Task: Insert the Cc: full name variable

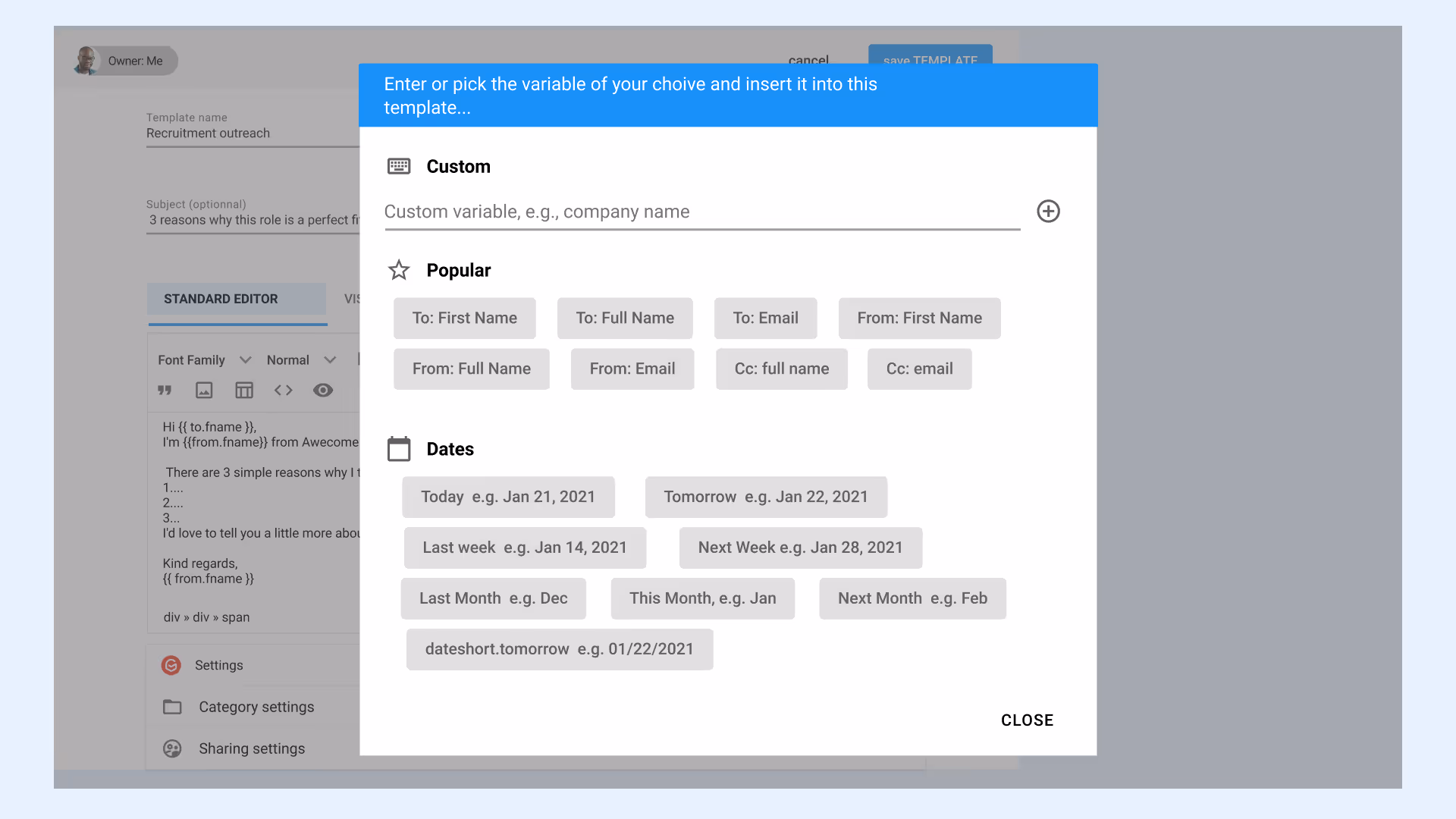Action: [x=781, y=369]
